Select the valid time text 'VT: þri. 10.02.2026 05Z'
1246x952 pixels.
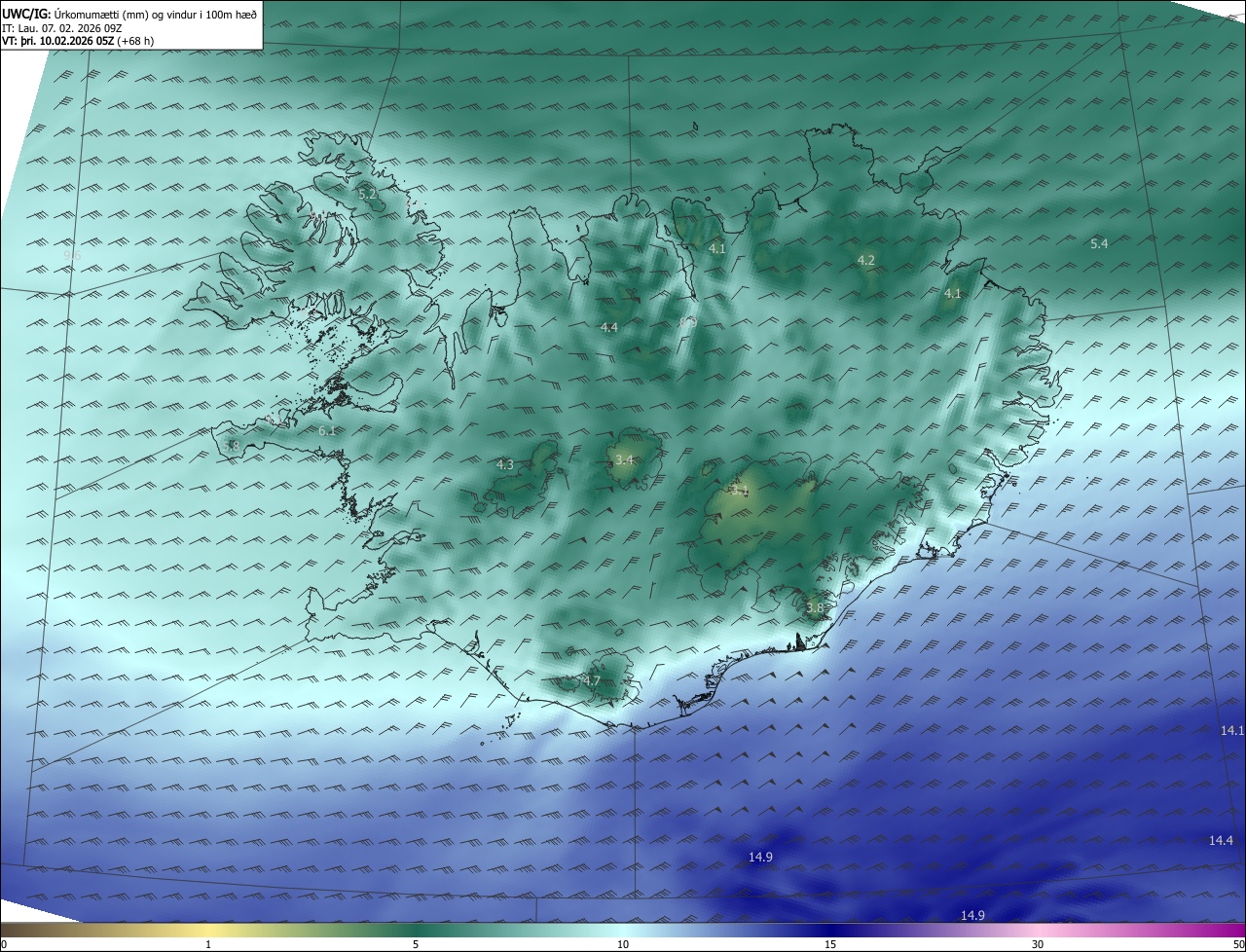pyautogui.click(x=59, y=41)
